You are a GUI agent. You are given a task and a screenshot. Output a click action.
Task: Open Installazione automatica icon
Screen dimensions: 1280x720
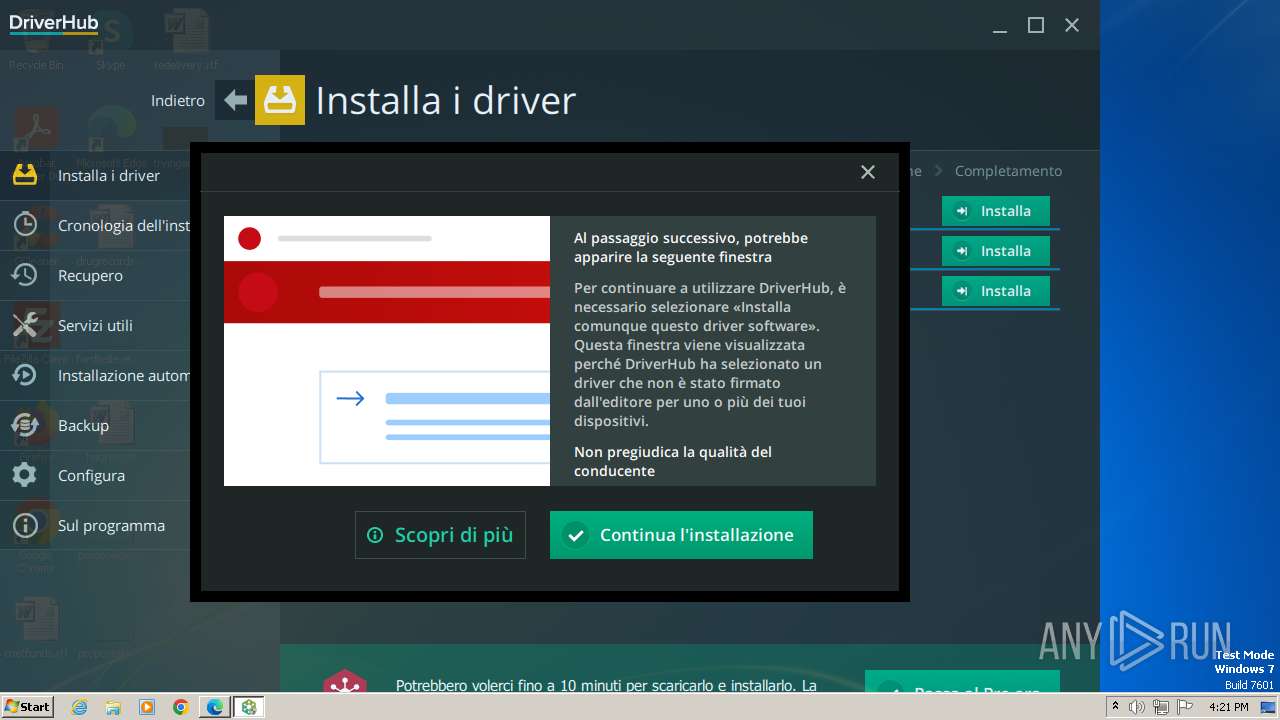[24, 375]
